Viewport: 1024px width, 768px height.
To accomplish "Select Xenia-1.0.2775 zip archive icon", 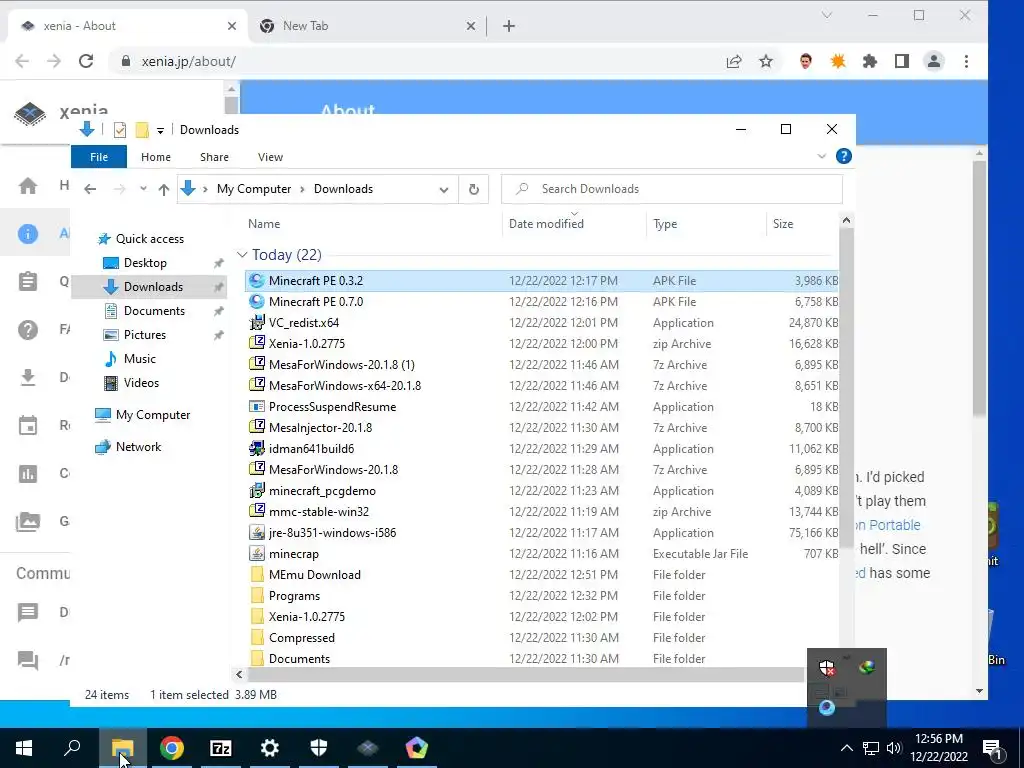I will point(257,344).
